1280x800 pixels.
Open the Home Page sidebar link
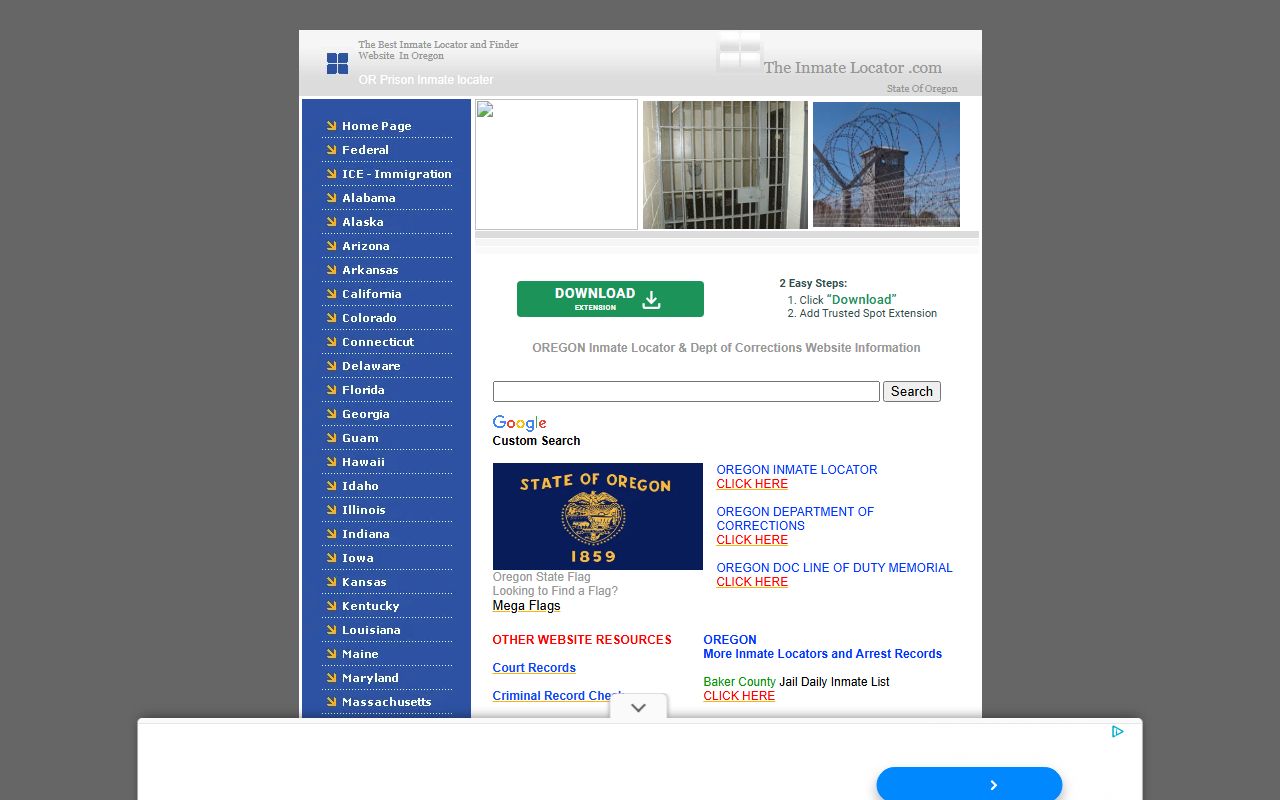[x=376, y=126]
